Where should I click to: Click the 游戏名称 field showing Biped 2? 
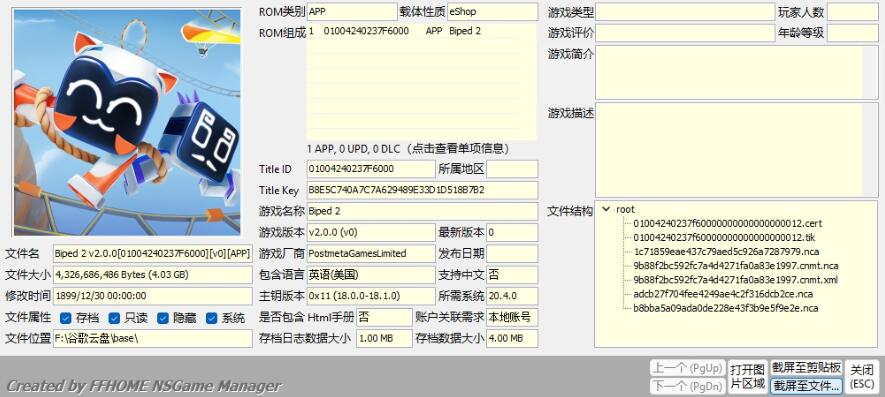tap(422, 211)
